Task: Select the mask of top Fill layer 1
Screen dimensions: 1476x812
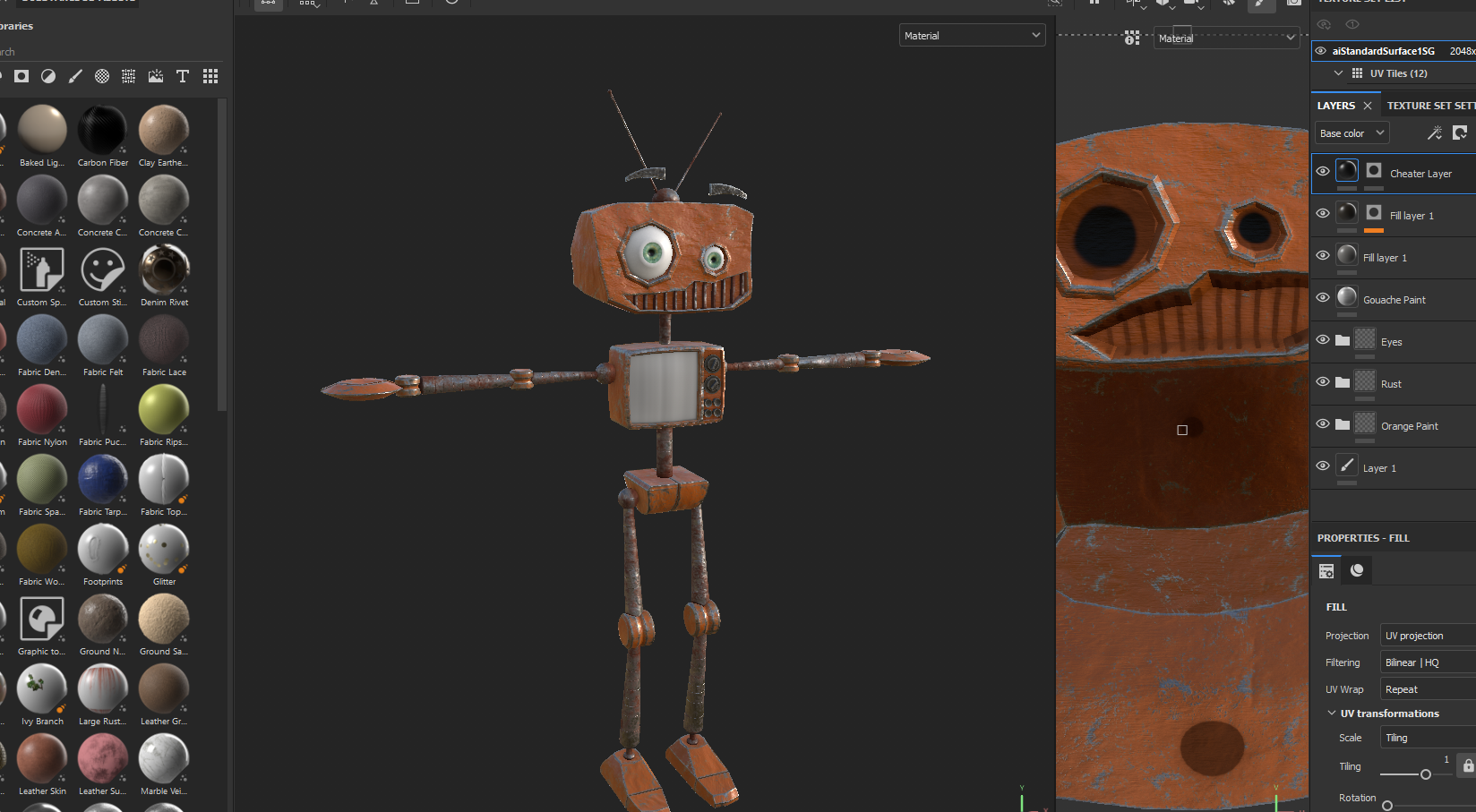Action: click(x=1374, y=212)
